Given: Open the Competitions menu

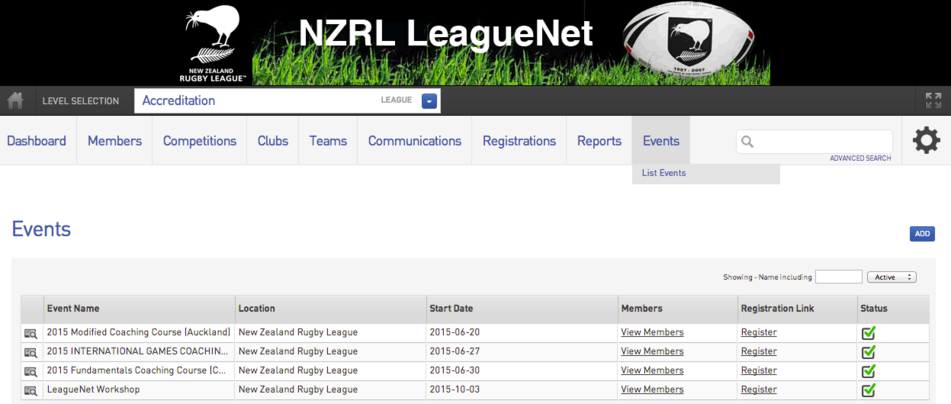Looking at the screenshot, I should click(200, 141).
